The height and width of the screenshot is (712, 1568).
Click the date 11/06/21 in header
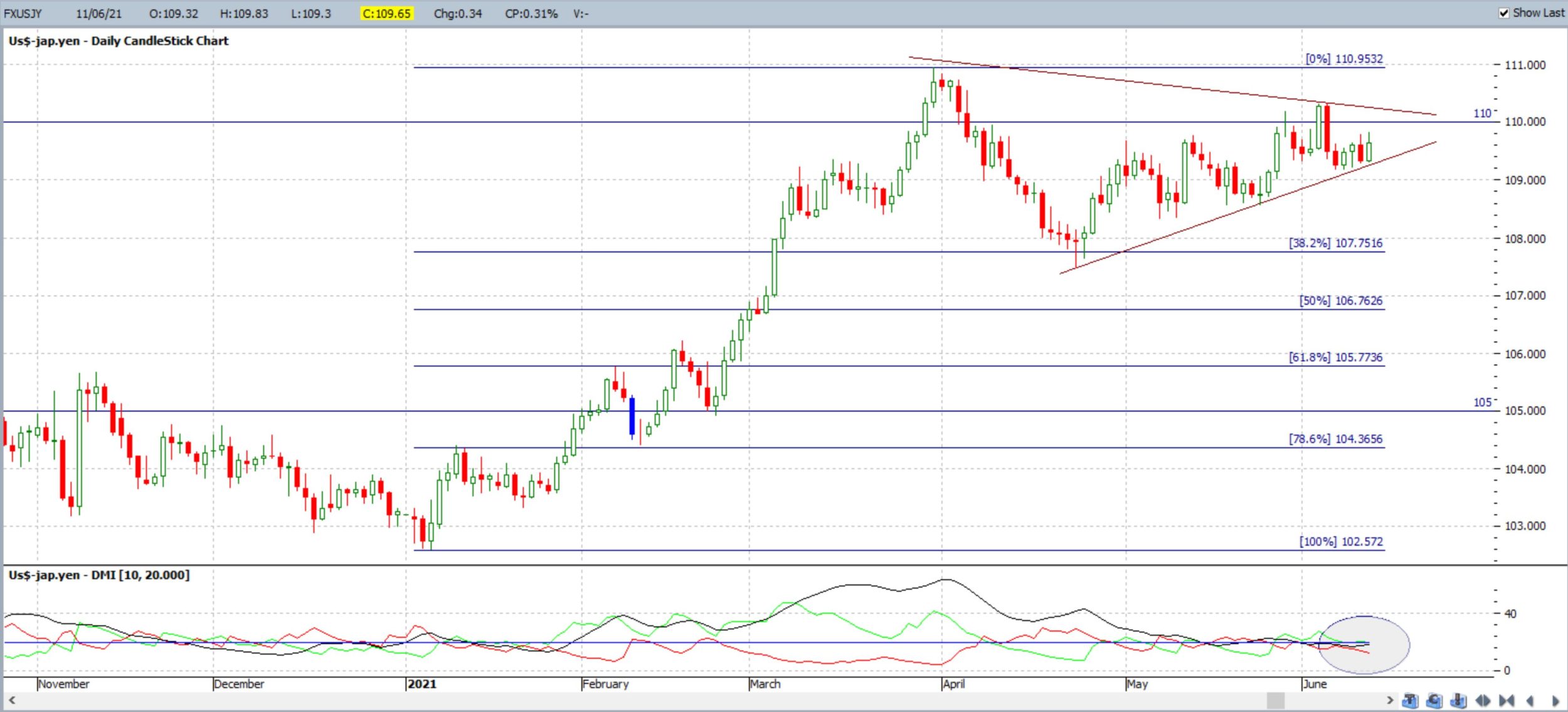coord(98,14)
